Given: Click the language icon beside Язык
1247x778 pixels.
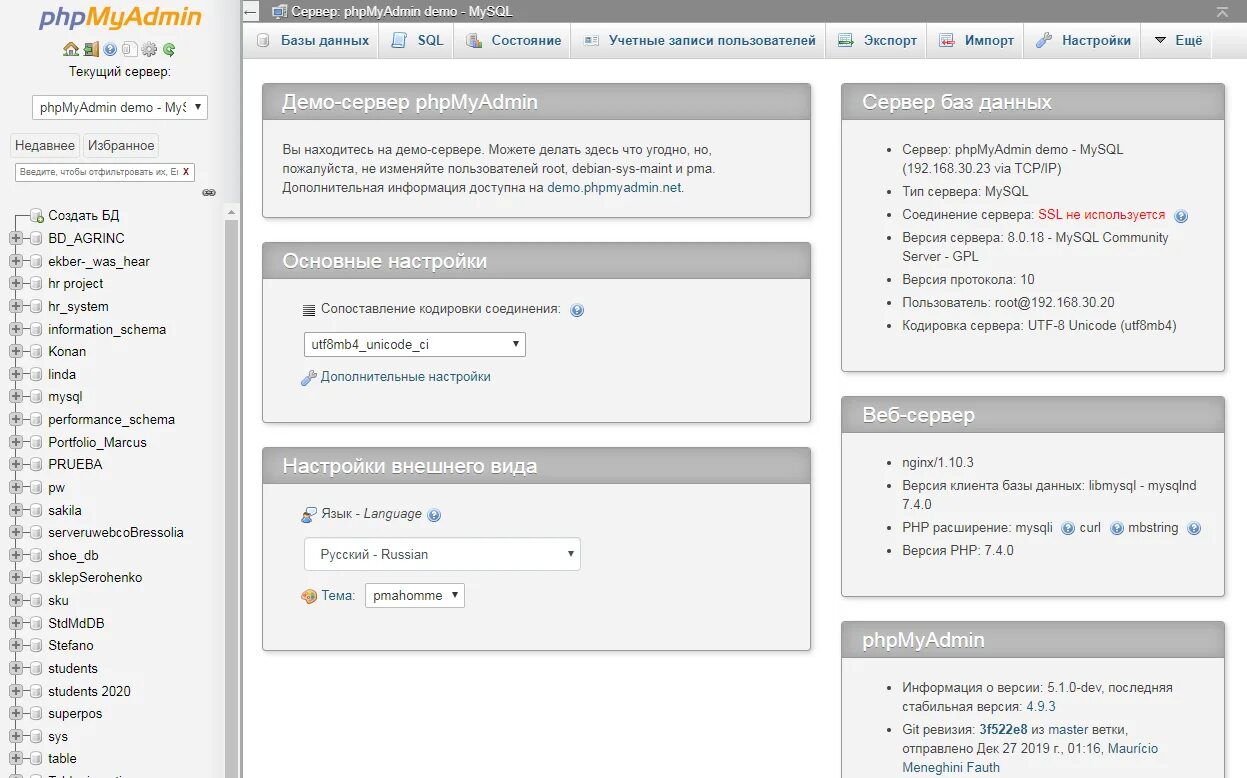Looking at the screenshot, I should [x=309, y=514].
